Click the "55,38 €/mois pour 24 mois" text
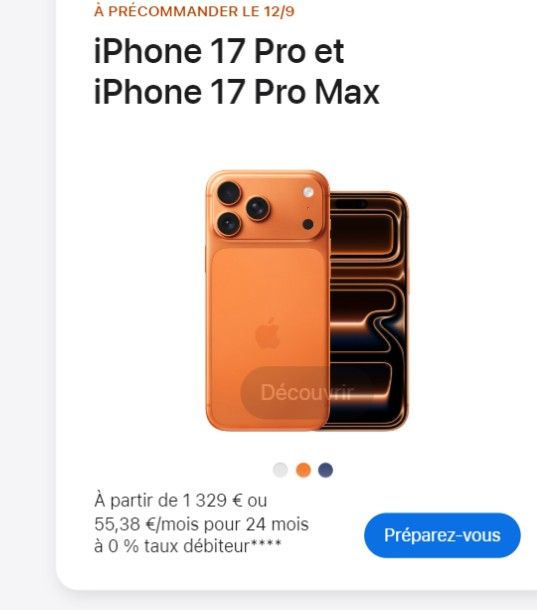 click(x=201, y=524)
